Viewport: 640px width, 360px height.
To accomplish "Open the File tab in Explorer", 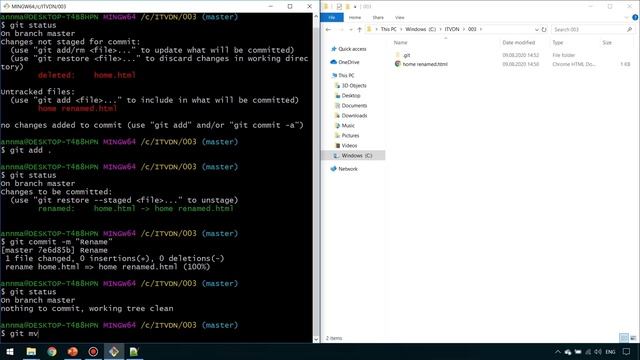I will tap(332, 18).
